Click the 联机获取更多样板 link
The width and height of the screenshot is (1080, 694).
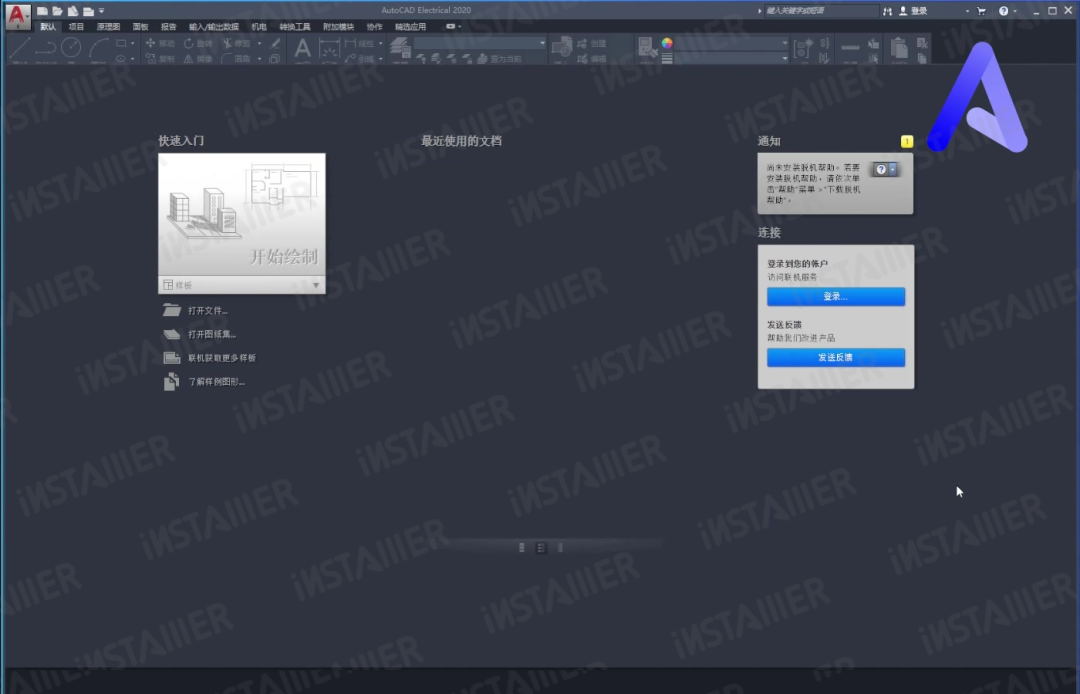pyautogui.click(x=222, y=358)
